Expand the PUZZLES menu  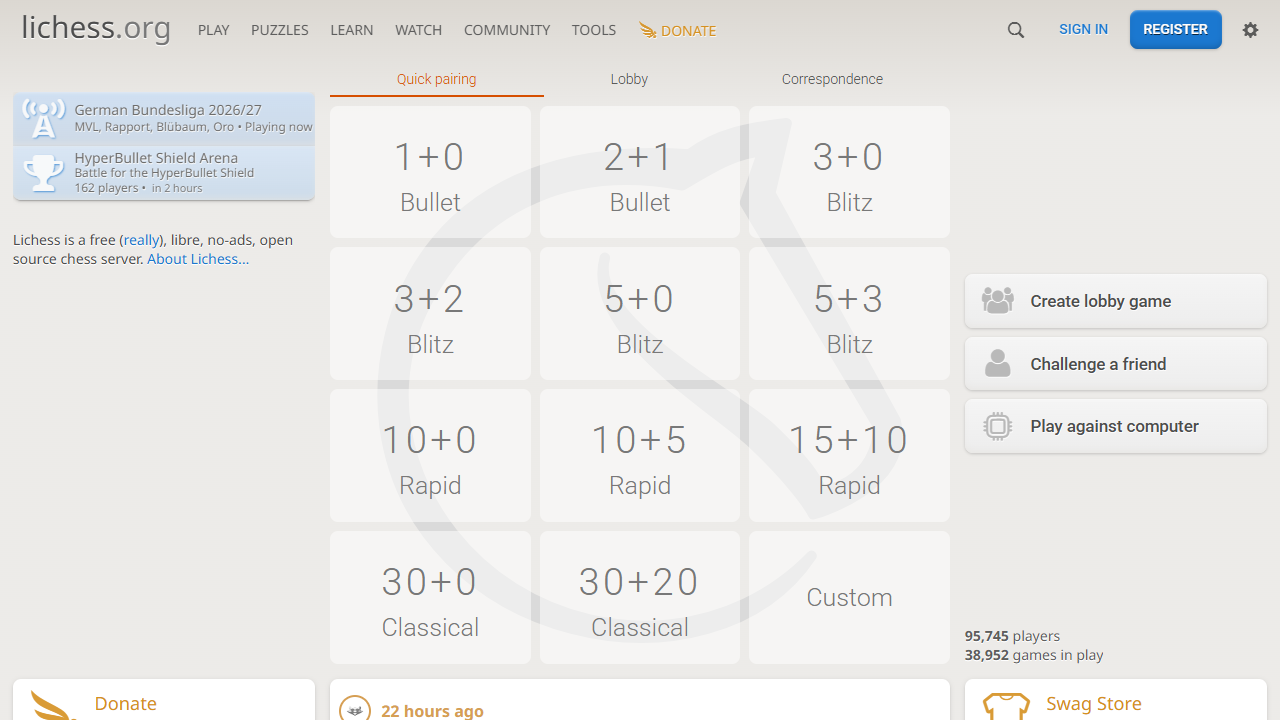pyautogui.click(x=280, y=30)
